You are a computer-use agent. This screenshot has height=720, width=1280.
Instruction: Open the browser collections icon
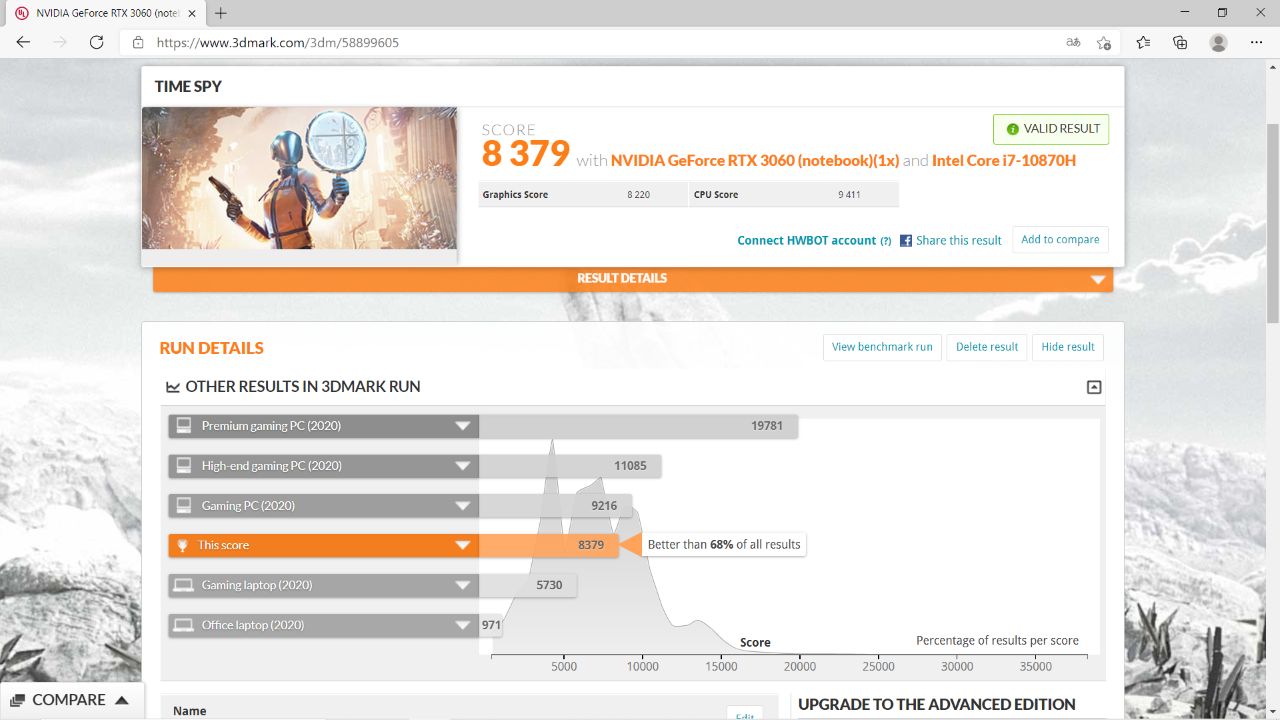click(1180, 42)
